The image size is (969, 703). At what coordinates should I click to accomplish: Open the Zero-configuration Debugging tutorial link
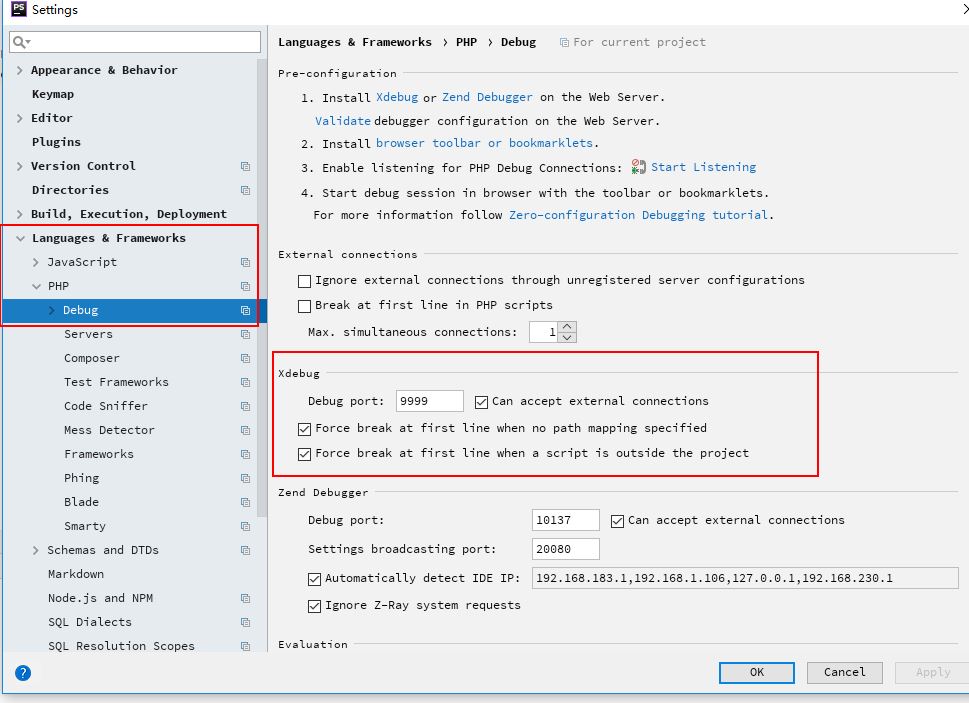tap(639, 215)
